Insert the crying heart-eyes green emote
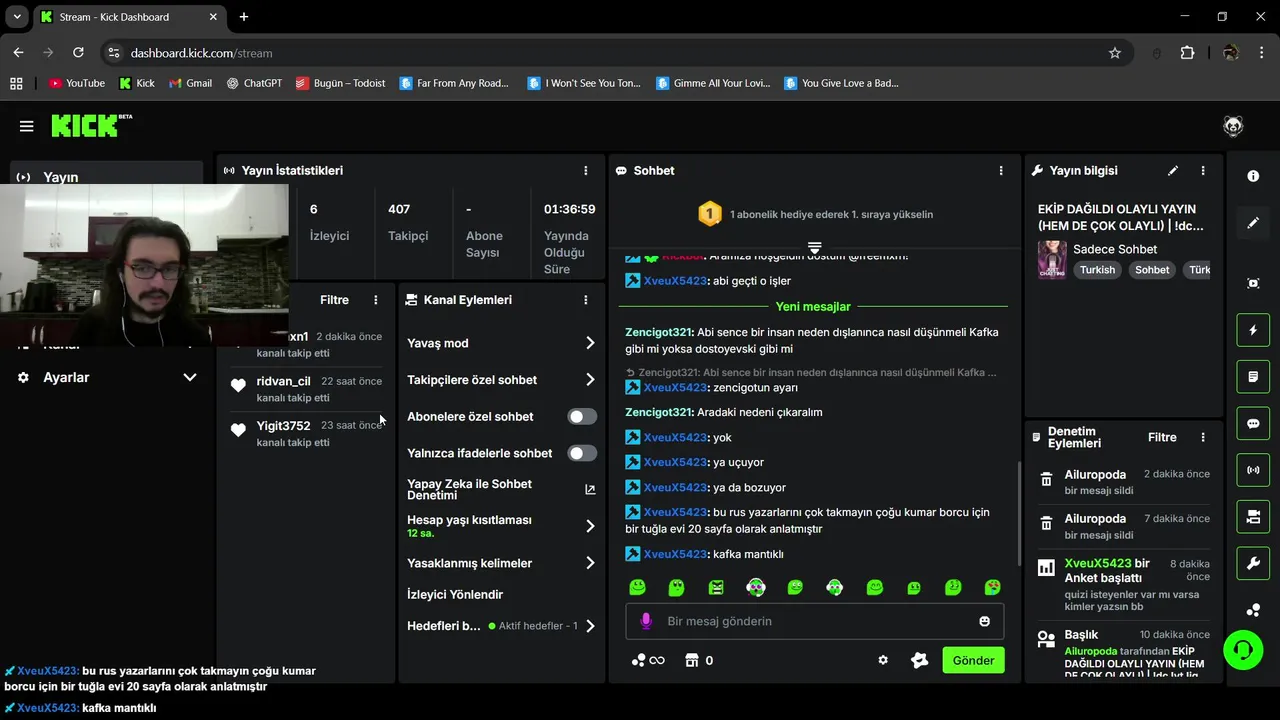Screen dimensions: 1280x720 pyautogui.click(x=993, y=587)
